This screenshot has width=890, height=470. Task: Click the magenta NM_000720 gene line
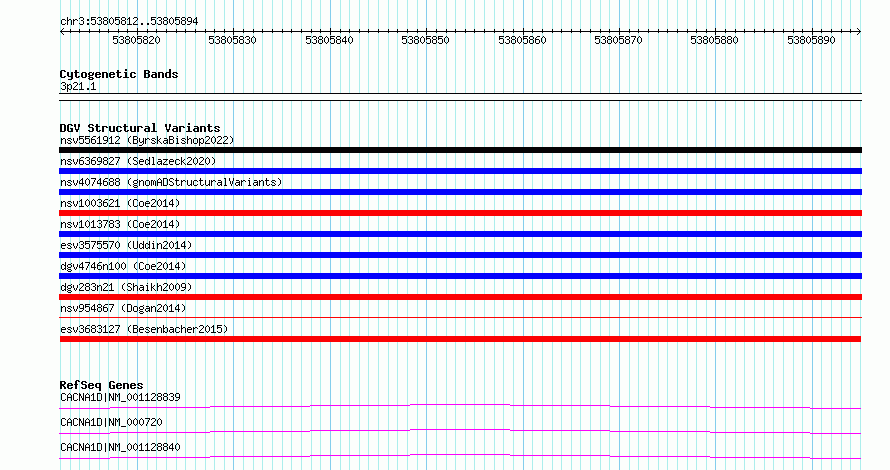click(x=460, y=431)
